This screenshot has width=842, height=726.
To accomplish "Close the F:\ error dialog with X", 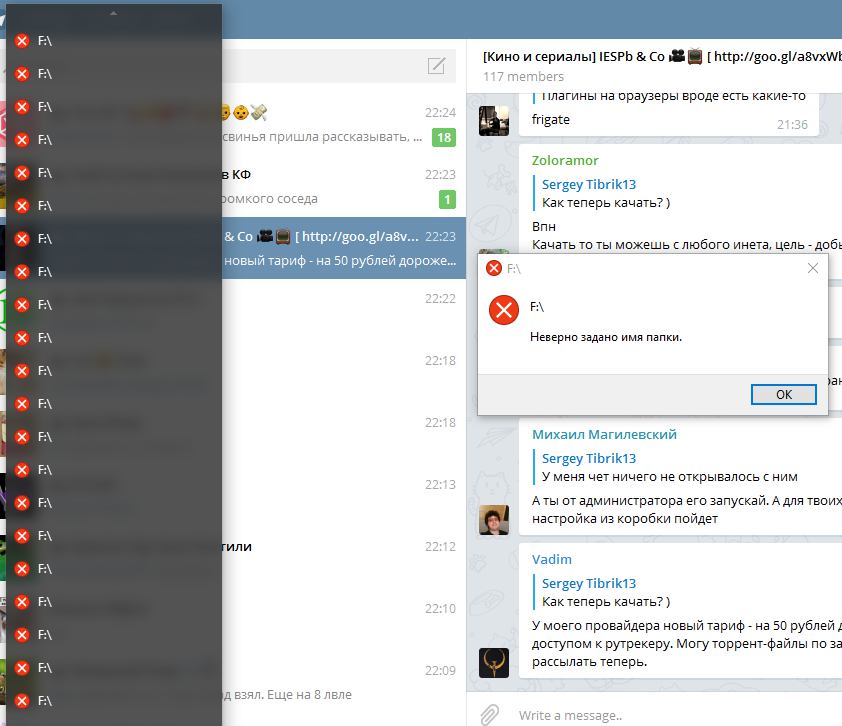I will point(813,268).
